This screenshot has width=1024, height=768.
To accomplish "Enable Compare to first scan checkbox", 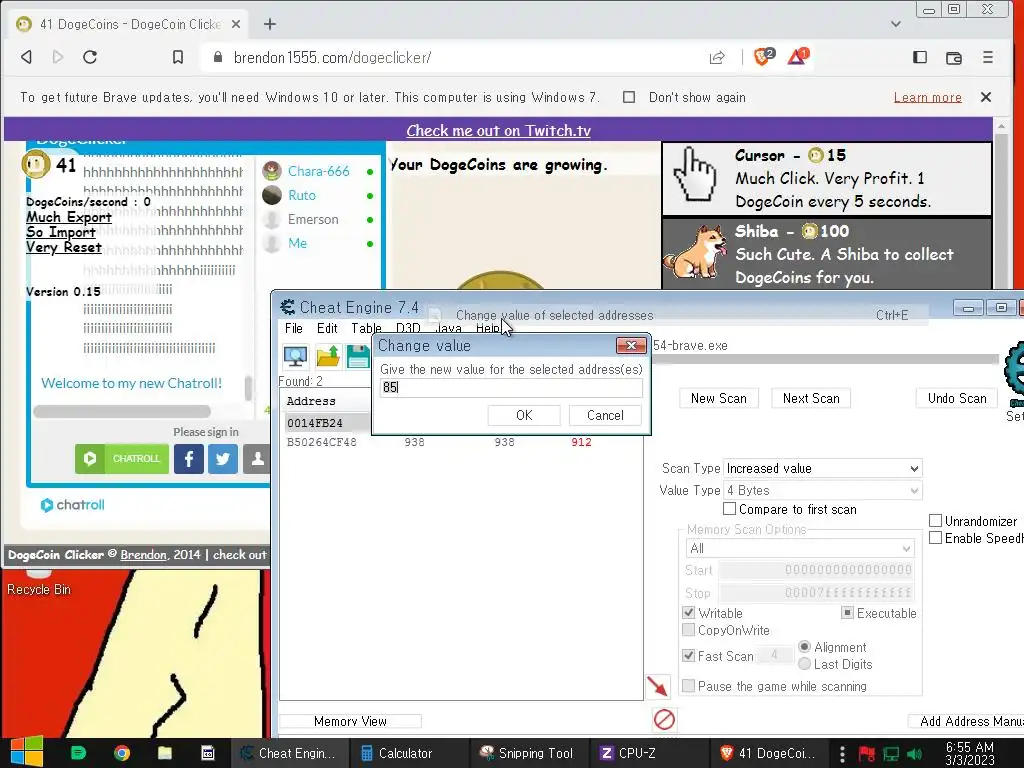I will tap(730, 509).
